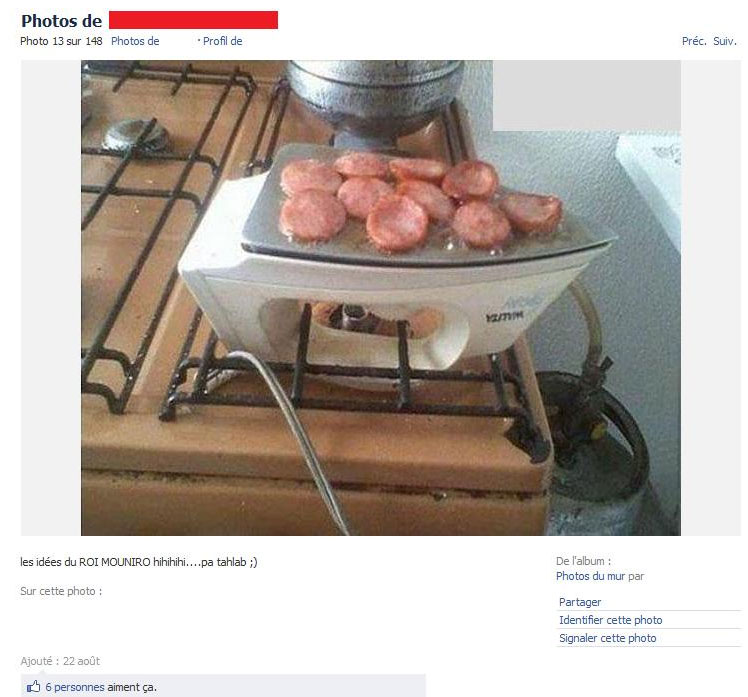Open the "Photos de" album link
The width and height of the screenshot is (748, 697).
135,42
